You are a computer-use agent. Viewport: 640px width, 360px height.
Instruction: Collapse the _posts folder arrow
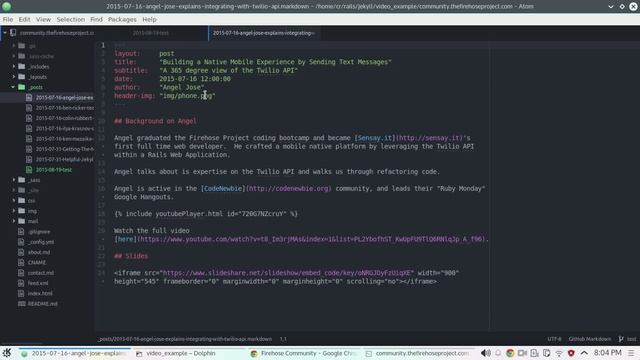click(13, 87)
